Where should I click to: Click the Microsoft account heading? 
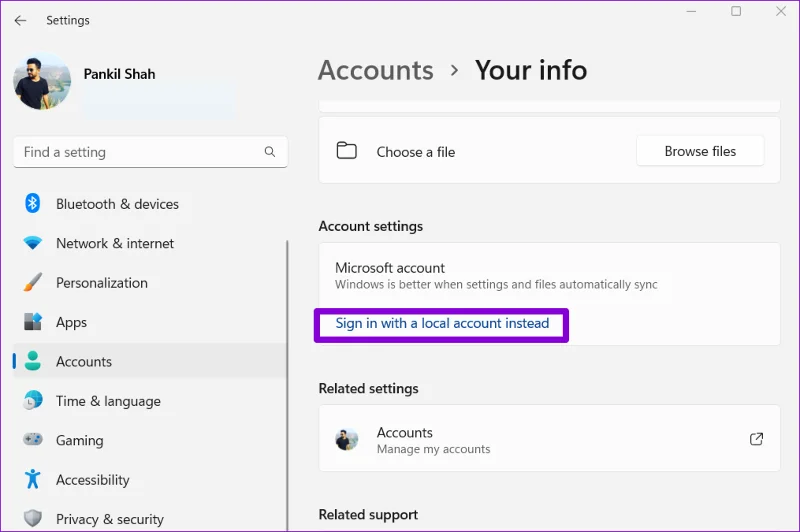coord(390,267)
